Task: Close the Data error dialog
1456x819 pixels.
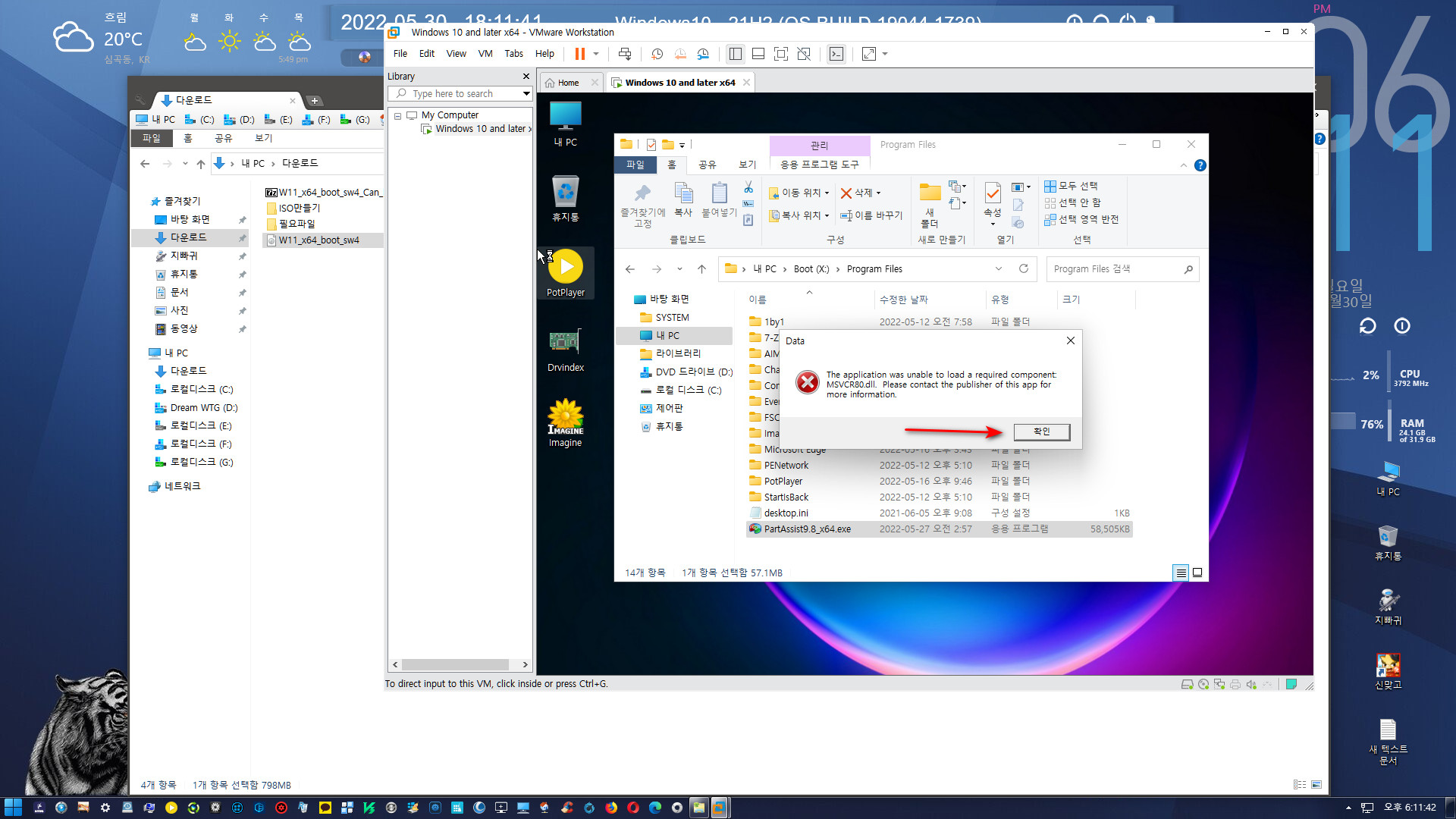Action: [x=1071, y=340]
